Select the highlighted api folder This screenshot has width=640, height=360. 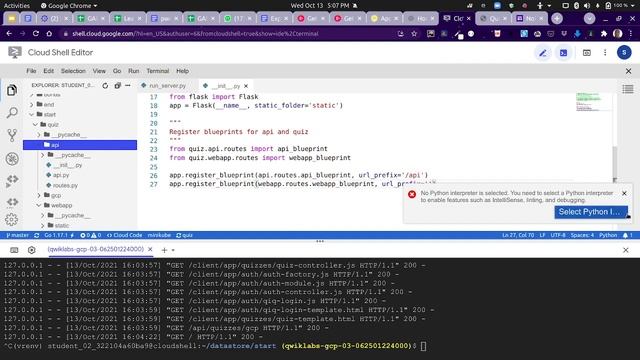pos(80,145)
